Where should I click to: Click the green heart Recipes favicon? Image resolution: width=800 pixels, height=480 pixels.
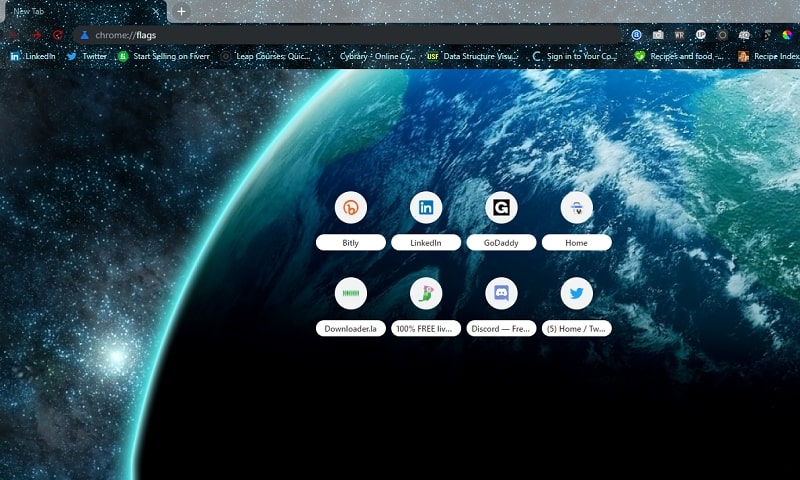coord(639,56)
